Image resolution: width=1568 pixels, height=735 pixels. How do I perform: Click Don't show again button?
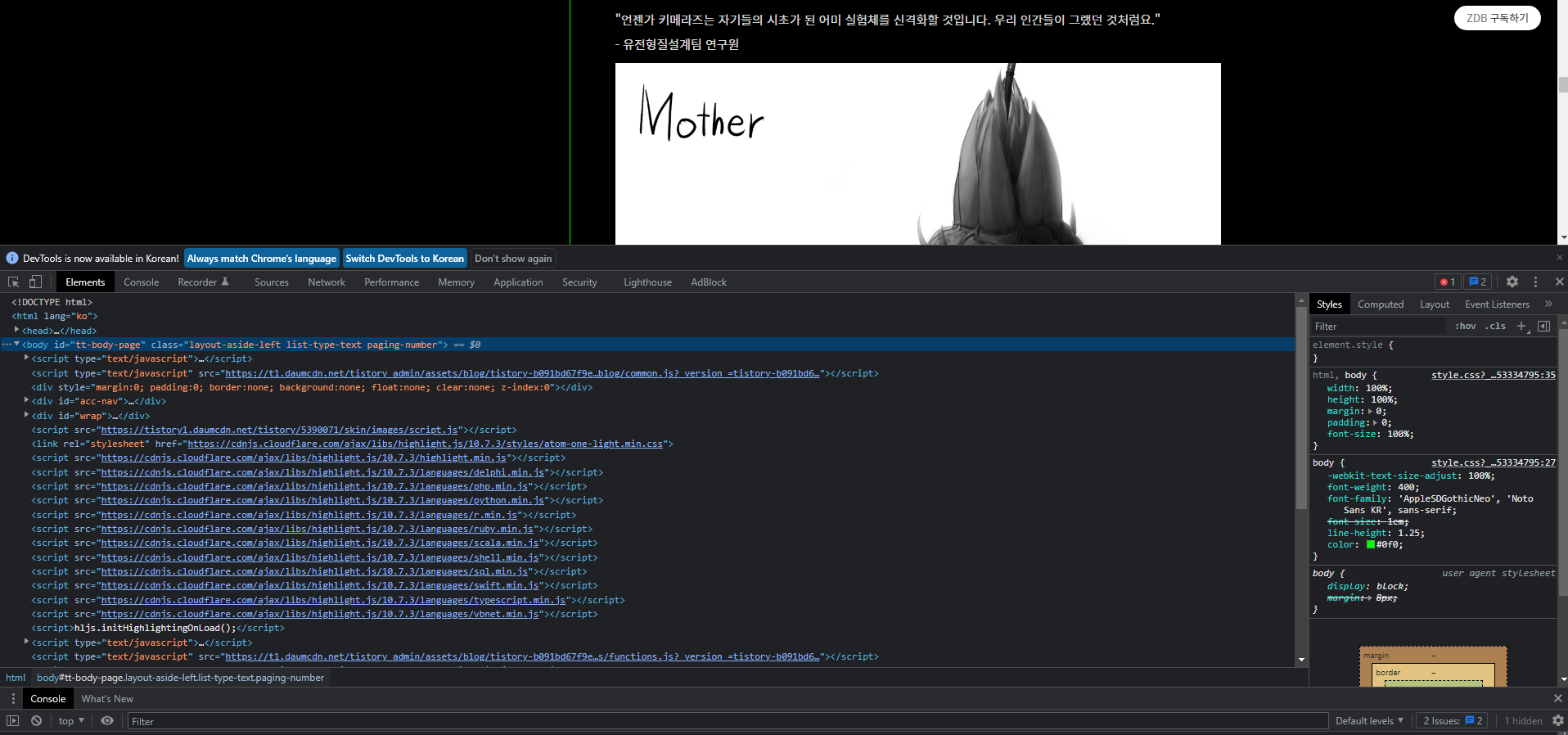[x=513, y=258]
